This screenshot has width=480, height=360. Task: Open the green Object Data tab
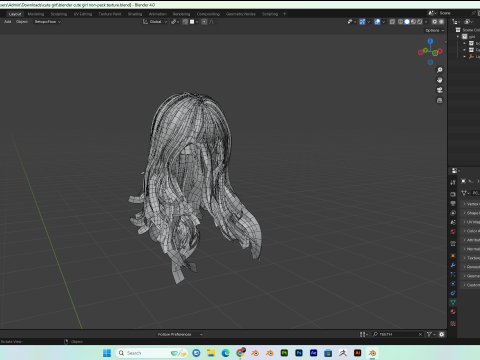pyautogui.click(x=453, y=302)
